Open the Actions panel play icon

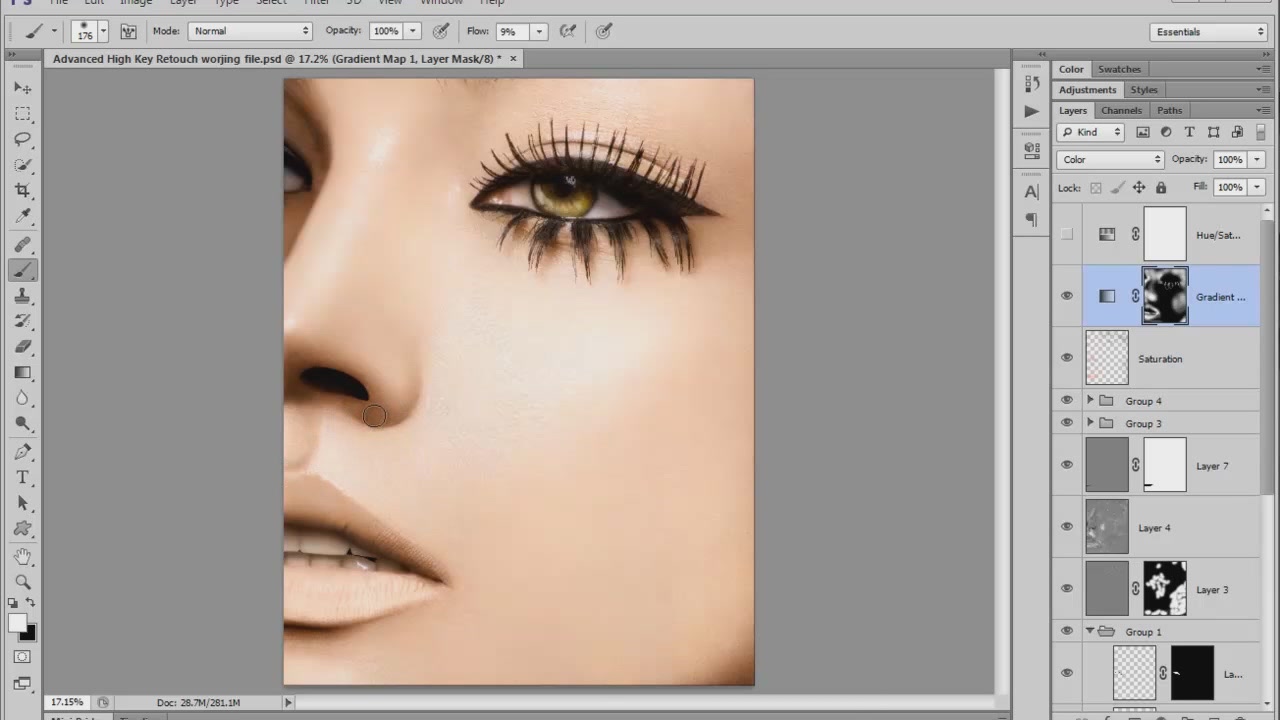click(x=1031, y=111)
